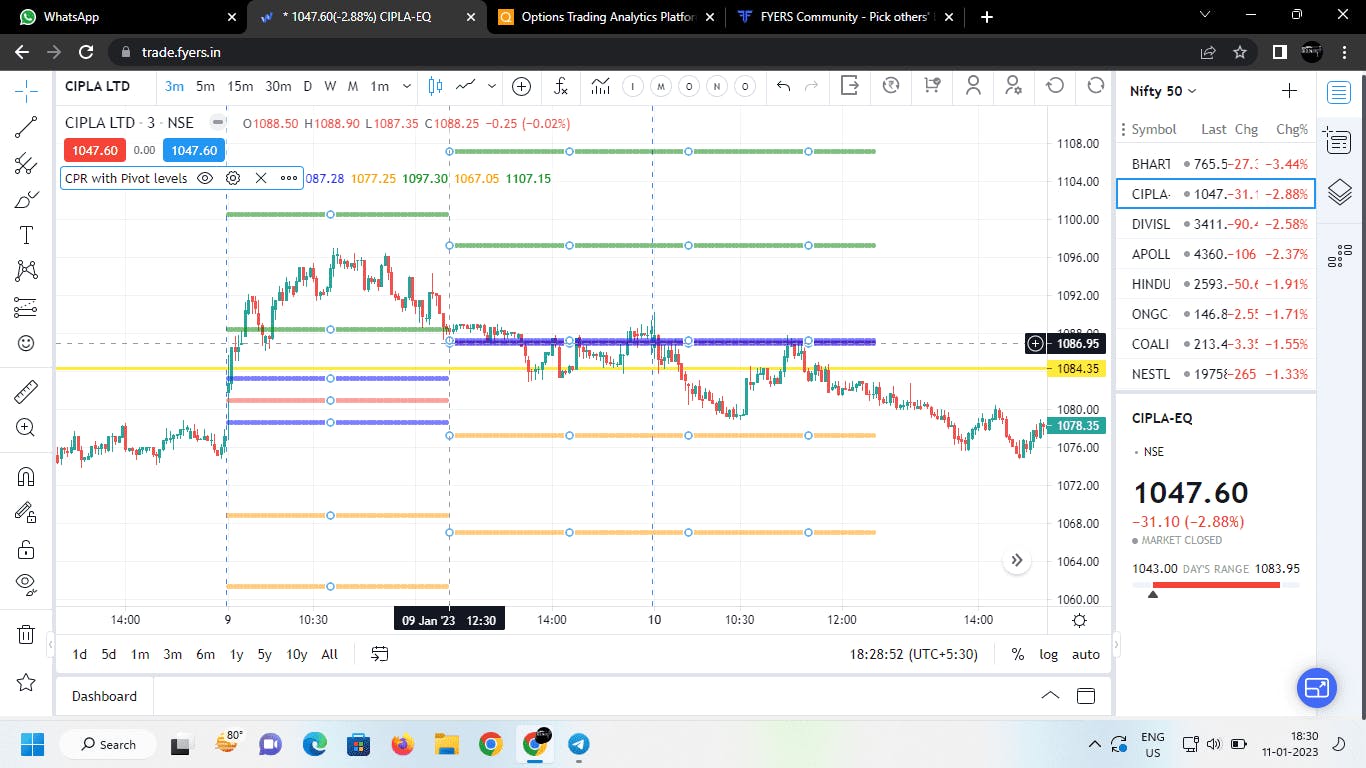
Task: Click the red 1047.60 sell button
Action: (x=95, y=150)
